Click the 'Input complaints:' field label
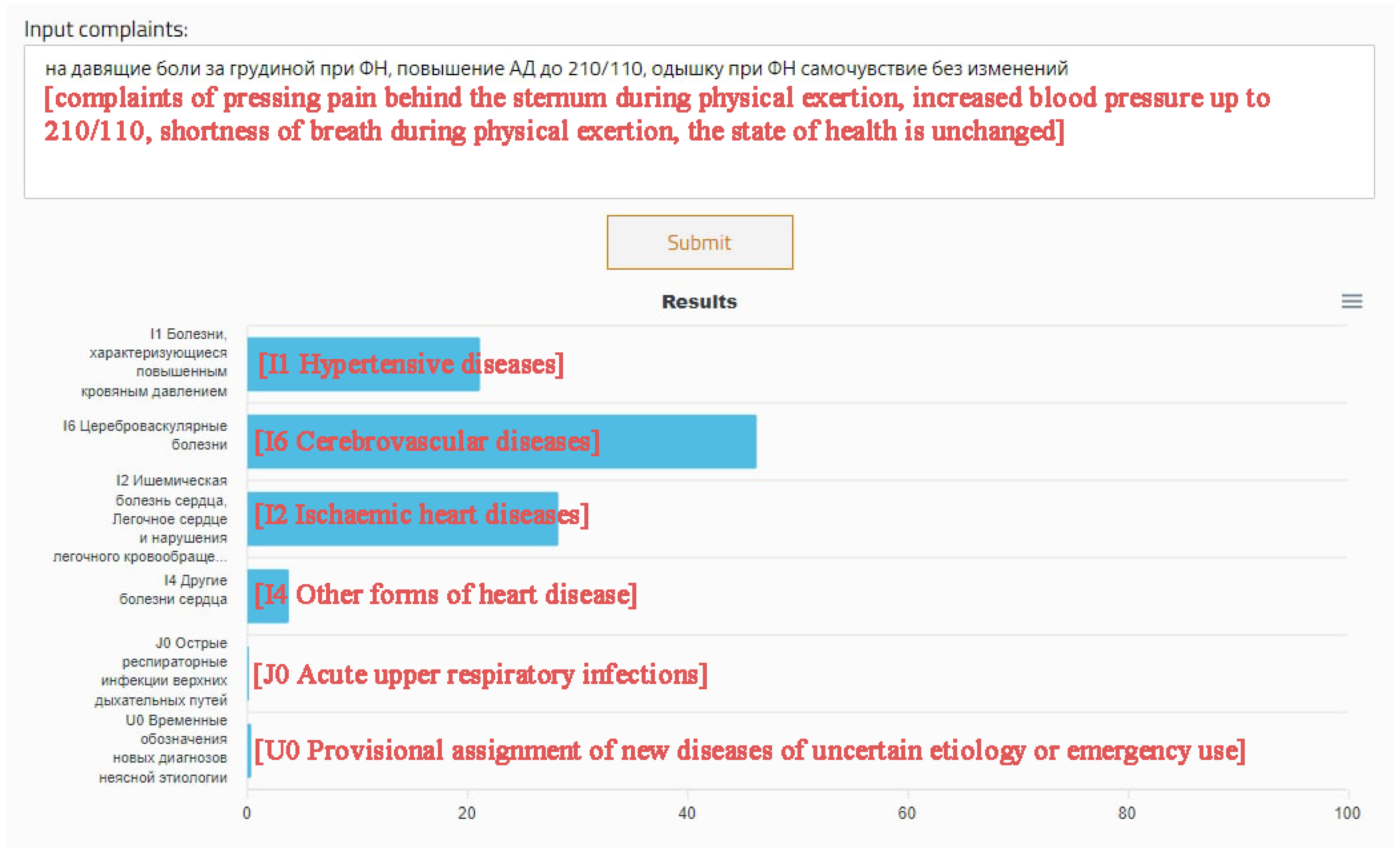 click(x=106, y=29)
